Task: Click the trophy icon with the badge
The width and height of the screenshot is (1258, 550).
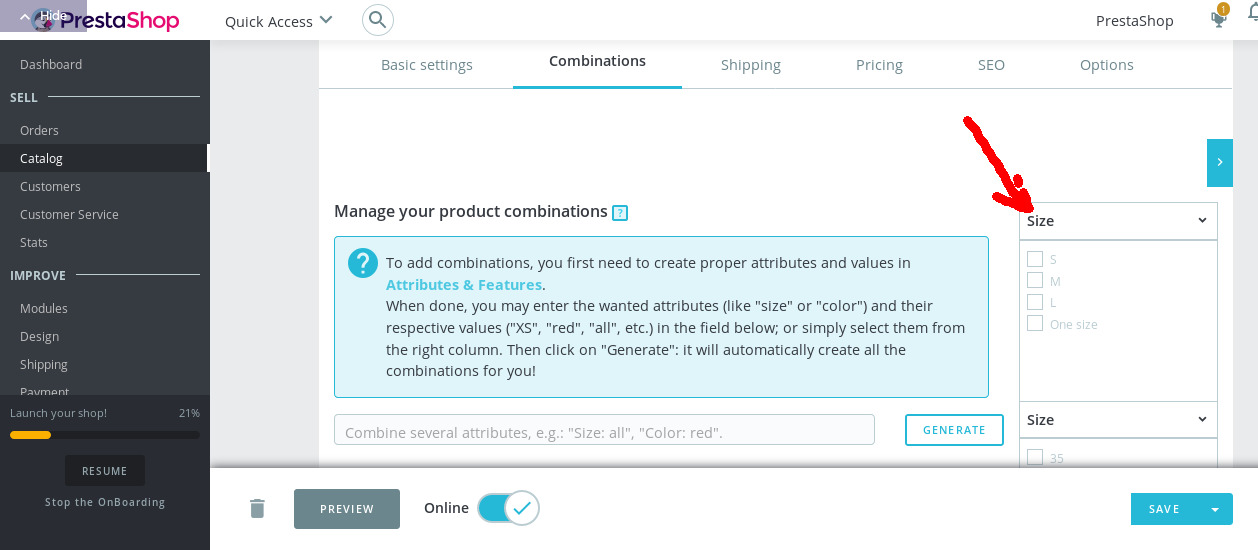Action: pos(1218,19)
